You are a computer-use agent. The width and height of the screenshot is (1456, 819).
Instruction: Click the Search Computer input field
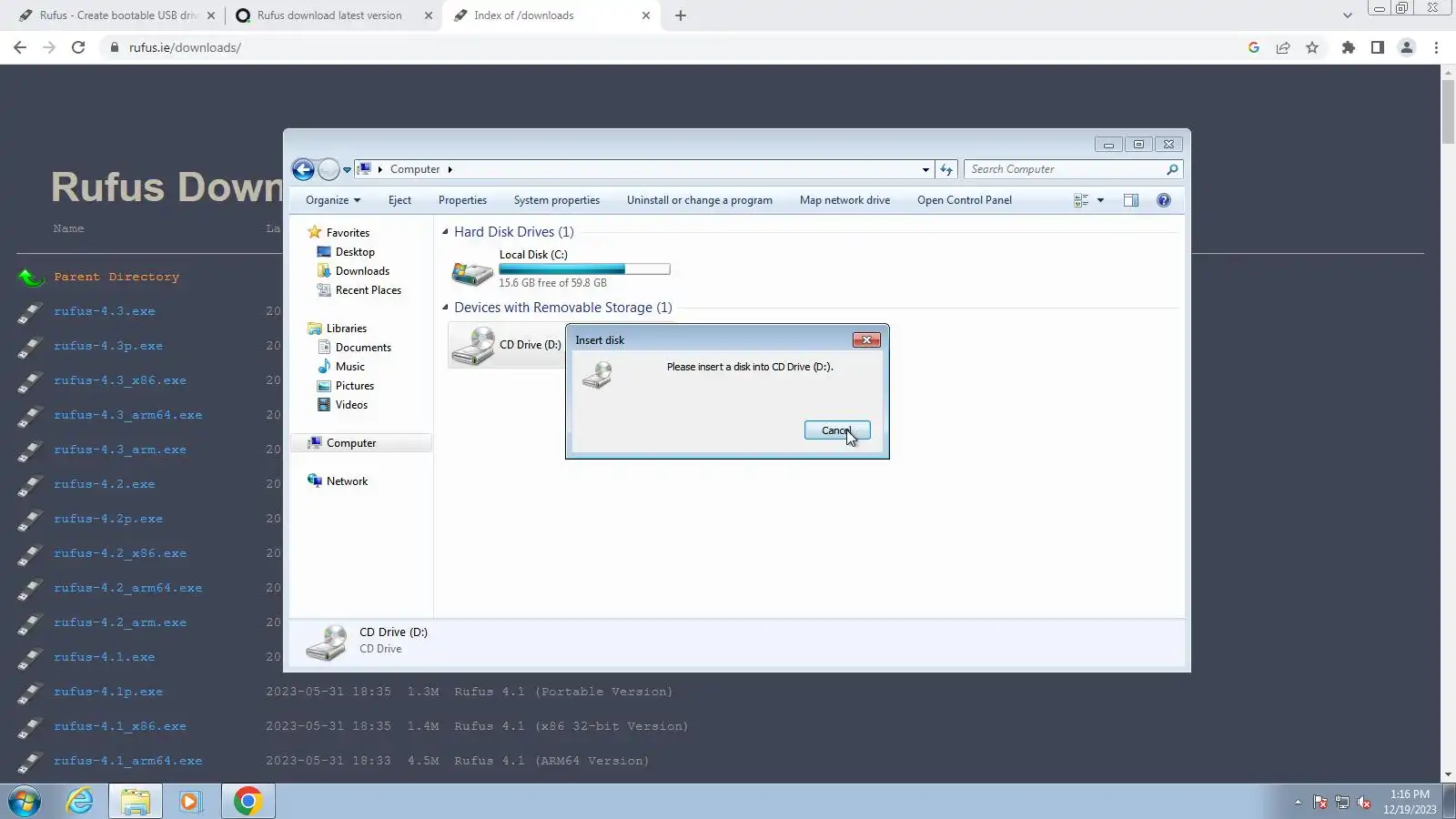(1067, 169)
